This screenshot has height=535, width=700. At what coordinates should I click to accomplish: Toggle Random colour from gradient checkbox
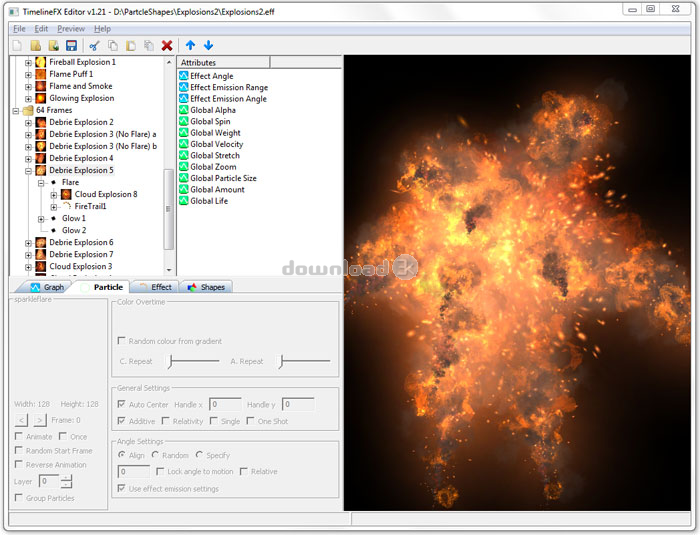pyautogui.click(x=121, y=341)
